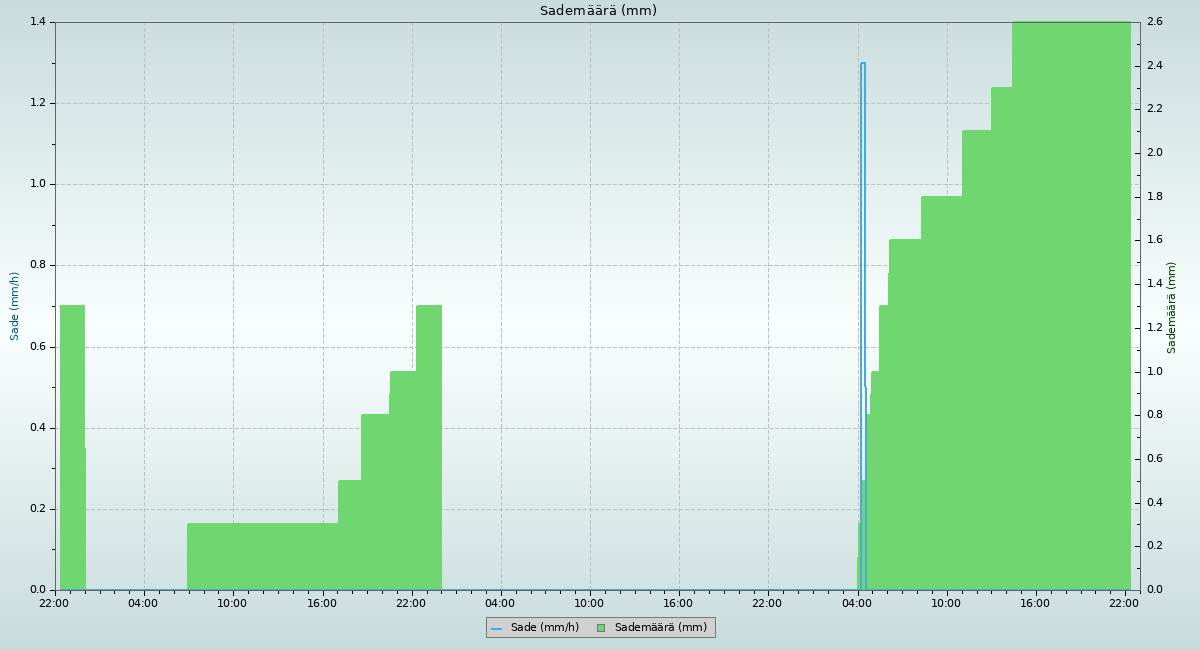Click the first narrow green bar at far left
This screenshot has width=1200, height=650.
(72, 450)
